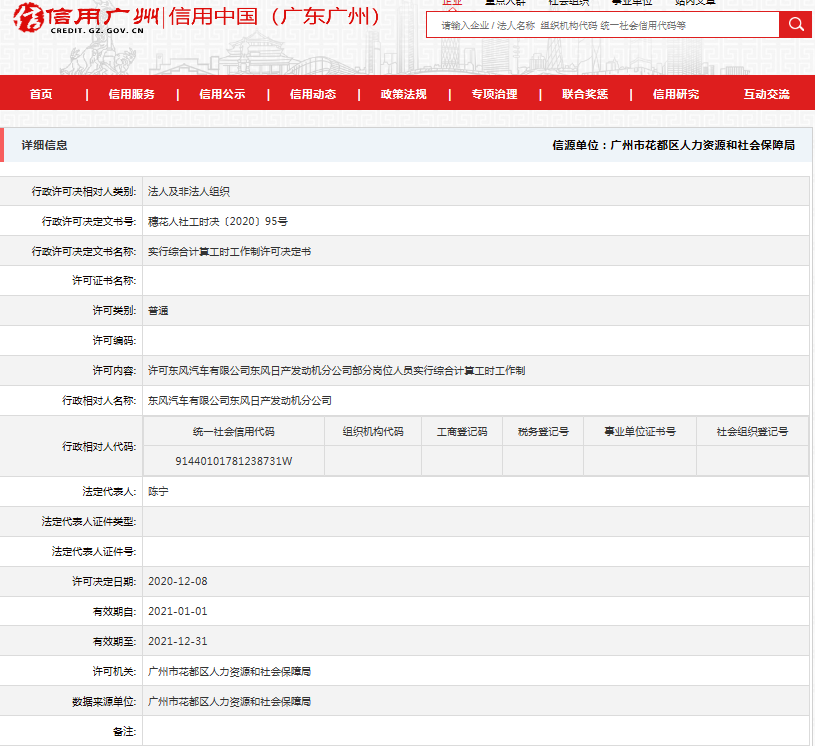The image size is (815, 746).
Task: Select the company name in 行政相对人名称 row
Action: 240,401
